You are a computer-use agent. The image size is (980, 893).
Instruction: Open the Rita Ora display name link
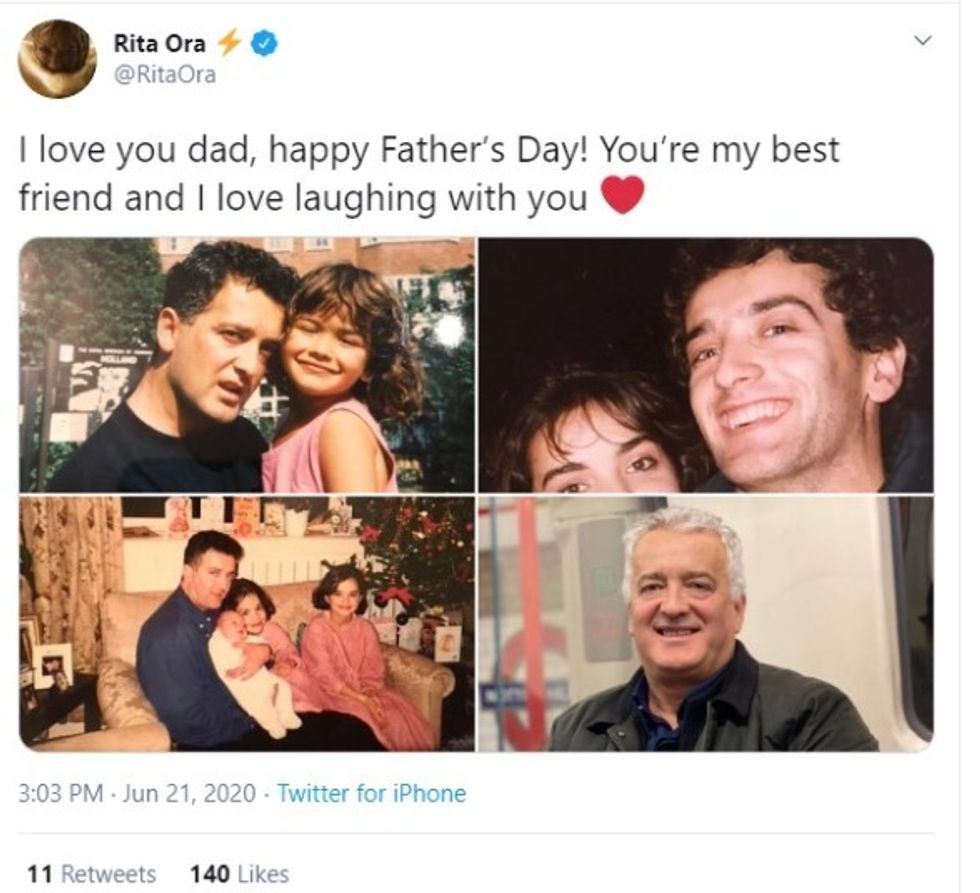[x=158, y=43]
